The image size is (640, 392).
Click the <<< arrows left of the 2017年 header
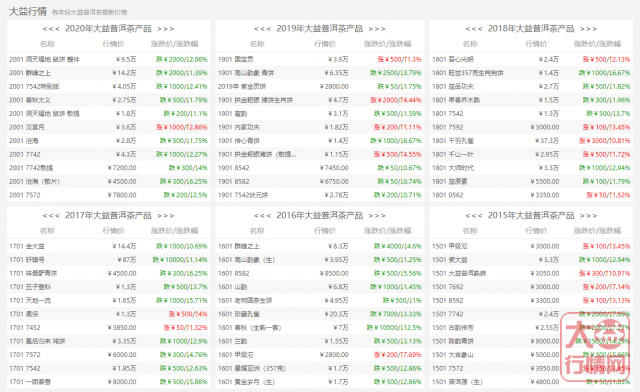point(51,216)
